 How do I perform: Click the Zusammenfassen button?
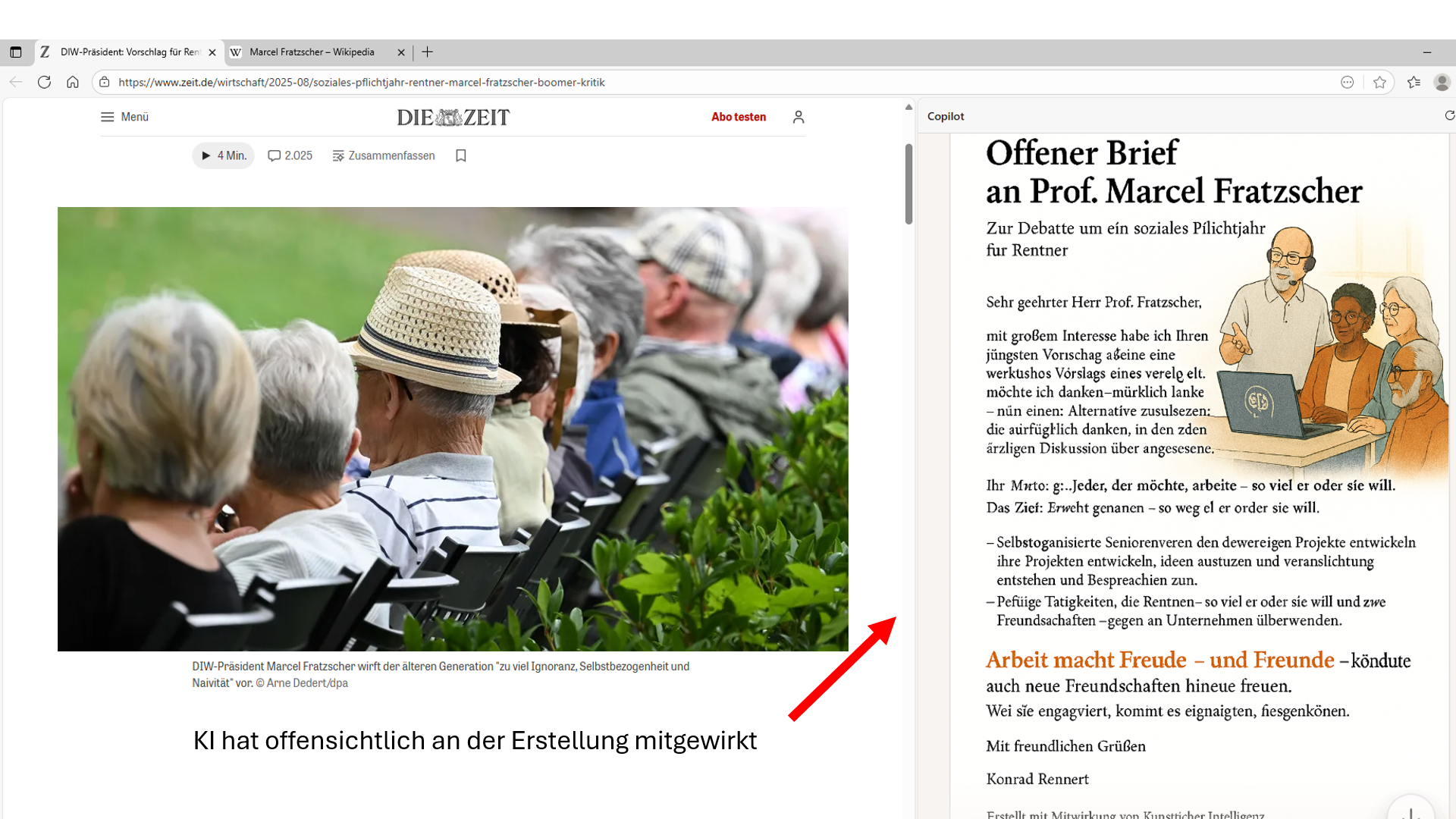click(x=384, y=155)
